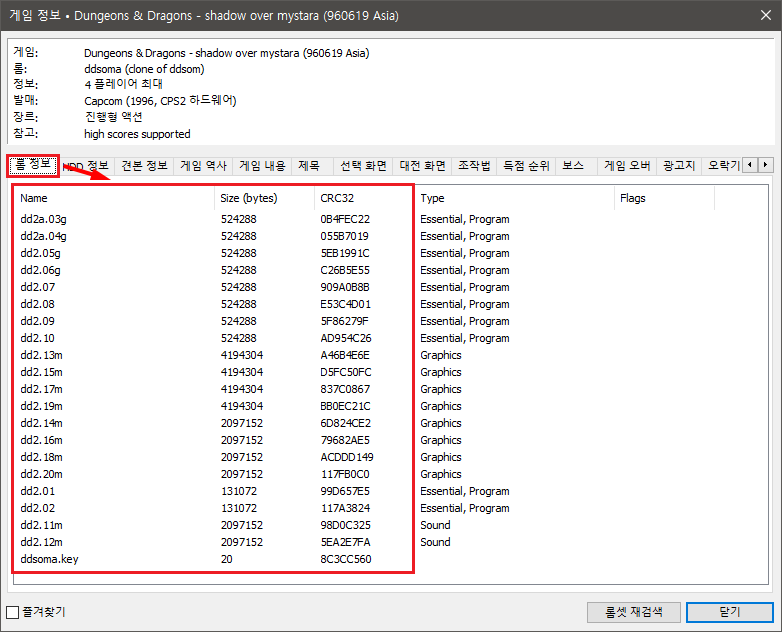Screen dimensions: 782x632
Task: Open the 득점 순위 tab
Action: pos(526,166)
